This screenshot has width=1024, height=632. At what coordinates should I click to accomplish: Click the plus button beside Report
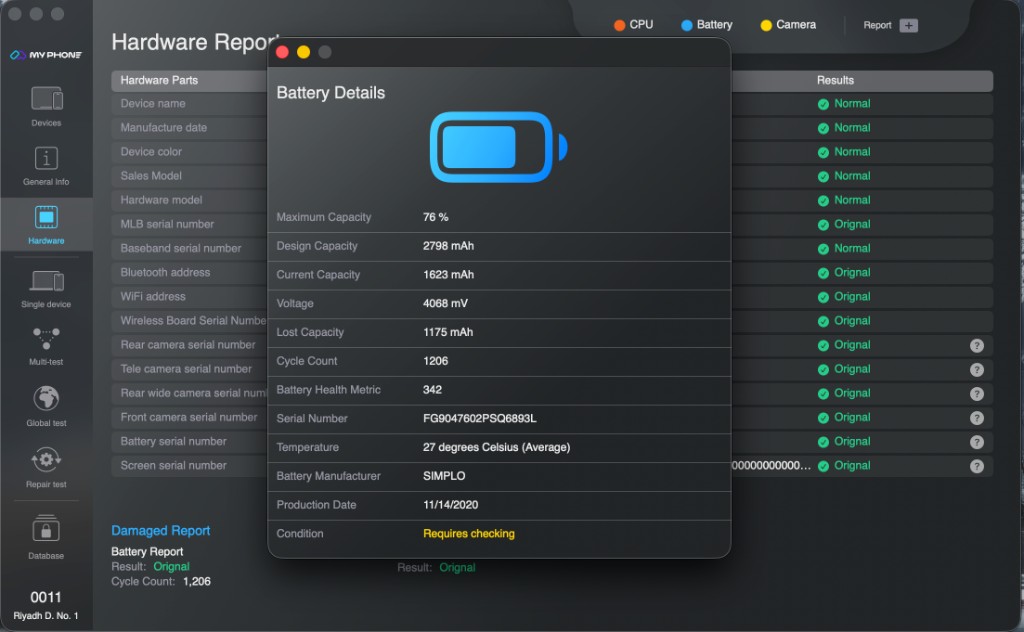pos(908,25)
